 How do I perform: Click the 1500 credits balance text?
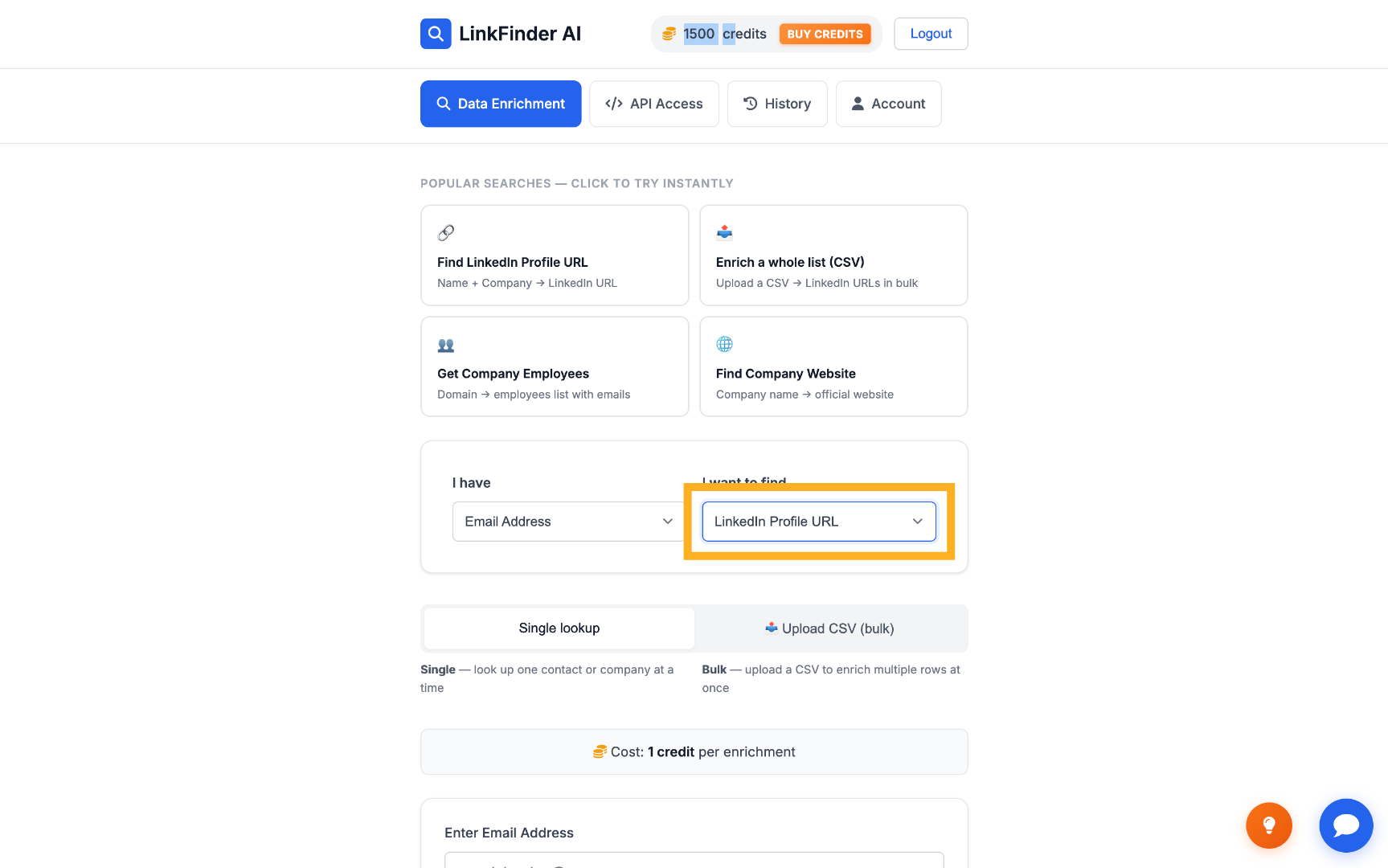point(725,34)
